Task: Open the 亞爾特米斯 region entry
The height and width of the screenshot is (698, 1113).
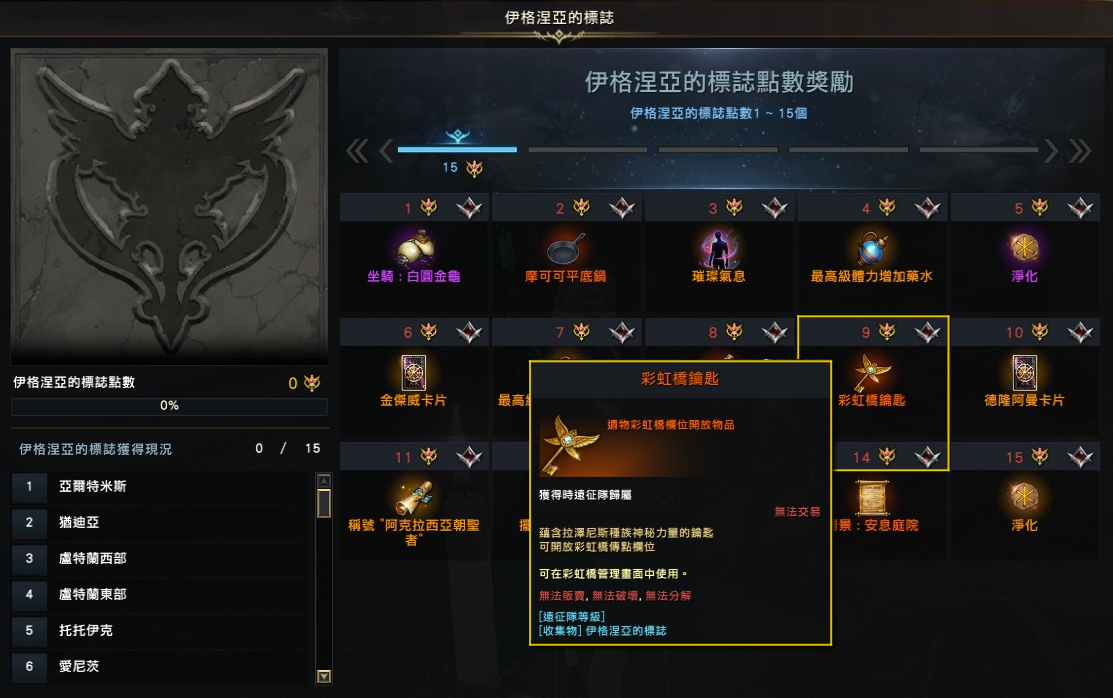Action: pos(162,486)
